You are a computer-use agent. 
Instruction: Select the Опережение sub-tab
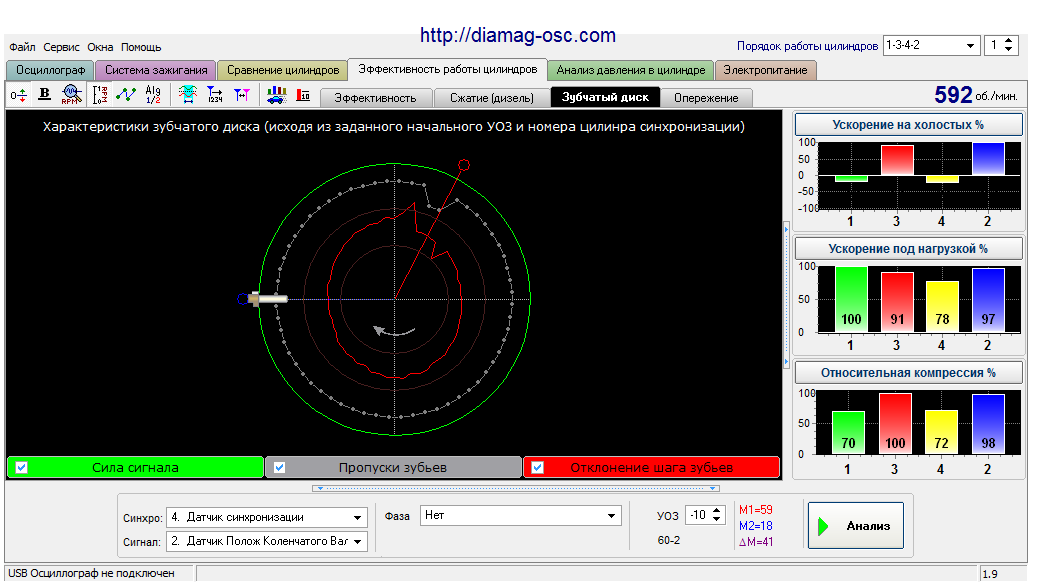pos(706,98)
